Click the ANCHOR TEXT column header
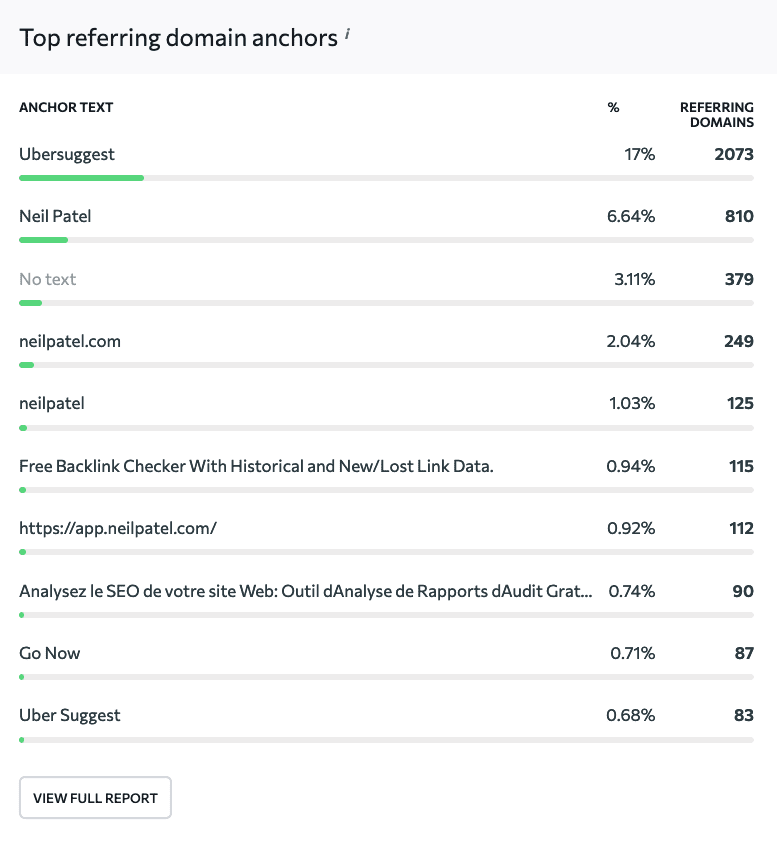Image resolution: width=777 pixels, height=852 pixels. click(x=66, y=107)
